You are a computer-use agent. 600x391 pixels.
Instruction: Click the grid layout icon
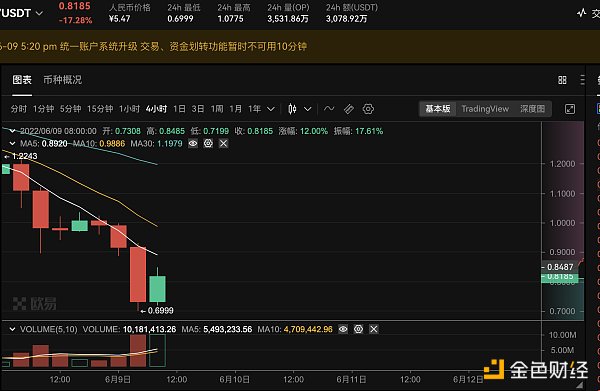point(562,80)
